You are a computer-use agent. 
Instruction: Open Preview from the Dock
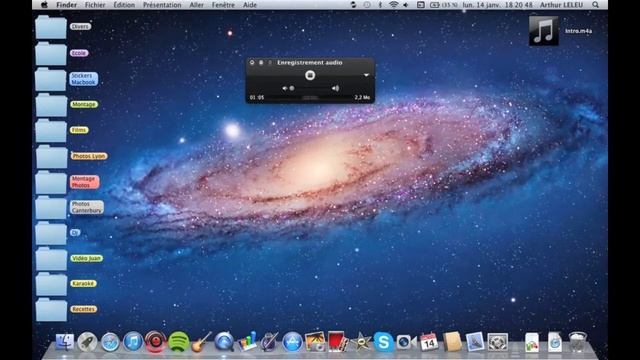[474, 342]
